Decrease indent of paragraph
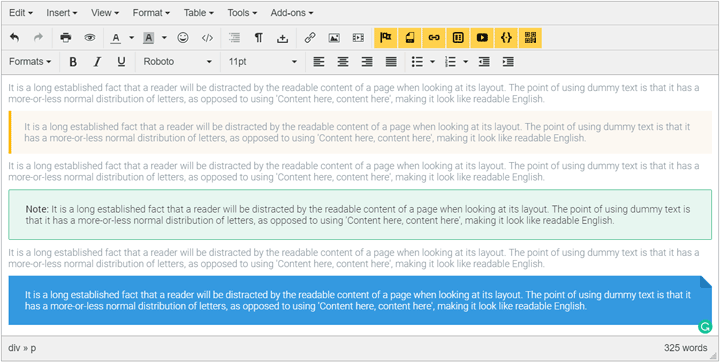The width and height of the screenshot is (720, 362). pyautogui.click(x=484, y=62)
